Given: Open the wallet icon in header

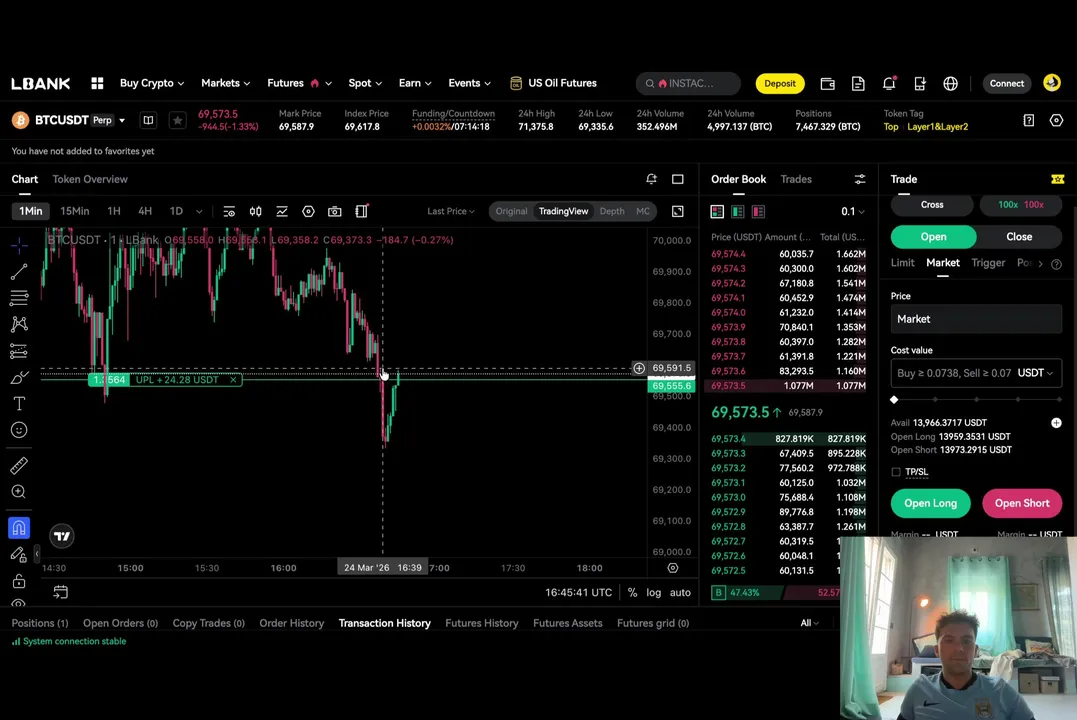Looking at the screenshot, I should click(x=828, y=83).
